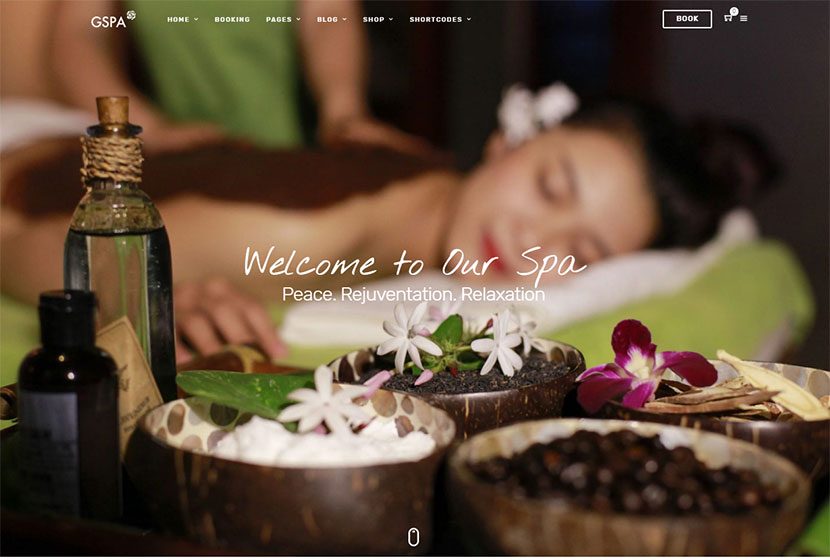The width and height of the screenshot is (830, 560).
Task: Open the hamburger side menu icon
Action: click(744, 19)
